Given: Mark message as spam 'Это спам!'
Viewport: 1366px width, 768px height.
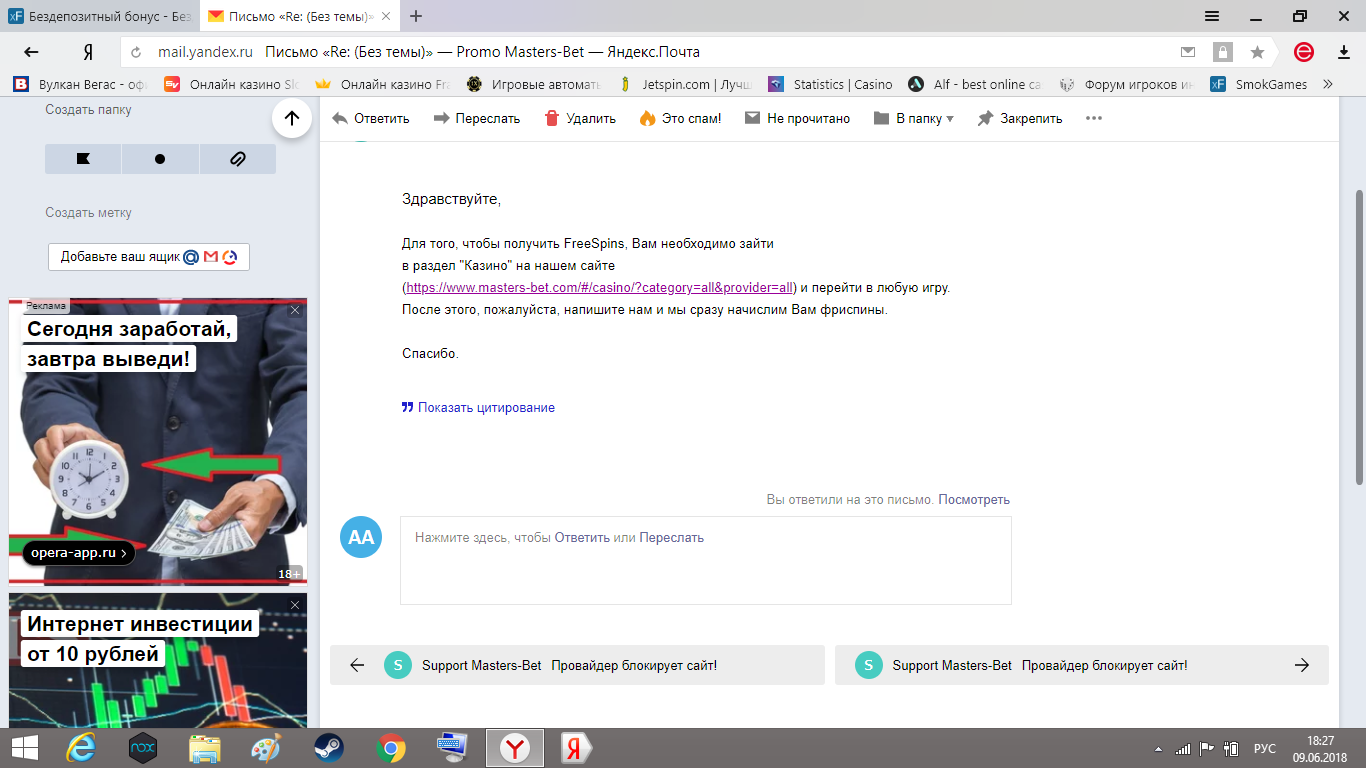Looking at the screenshot, I should (680, 118).
